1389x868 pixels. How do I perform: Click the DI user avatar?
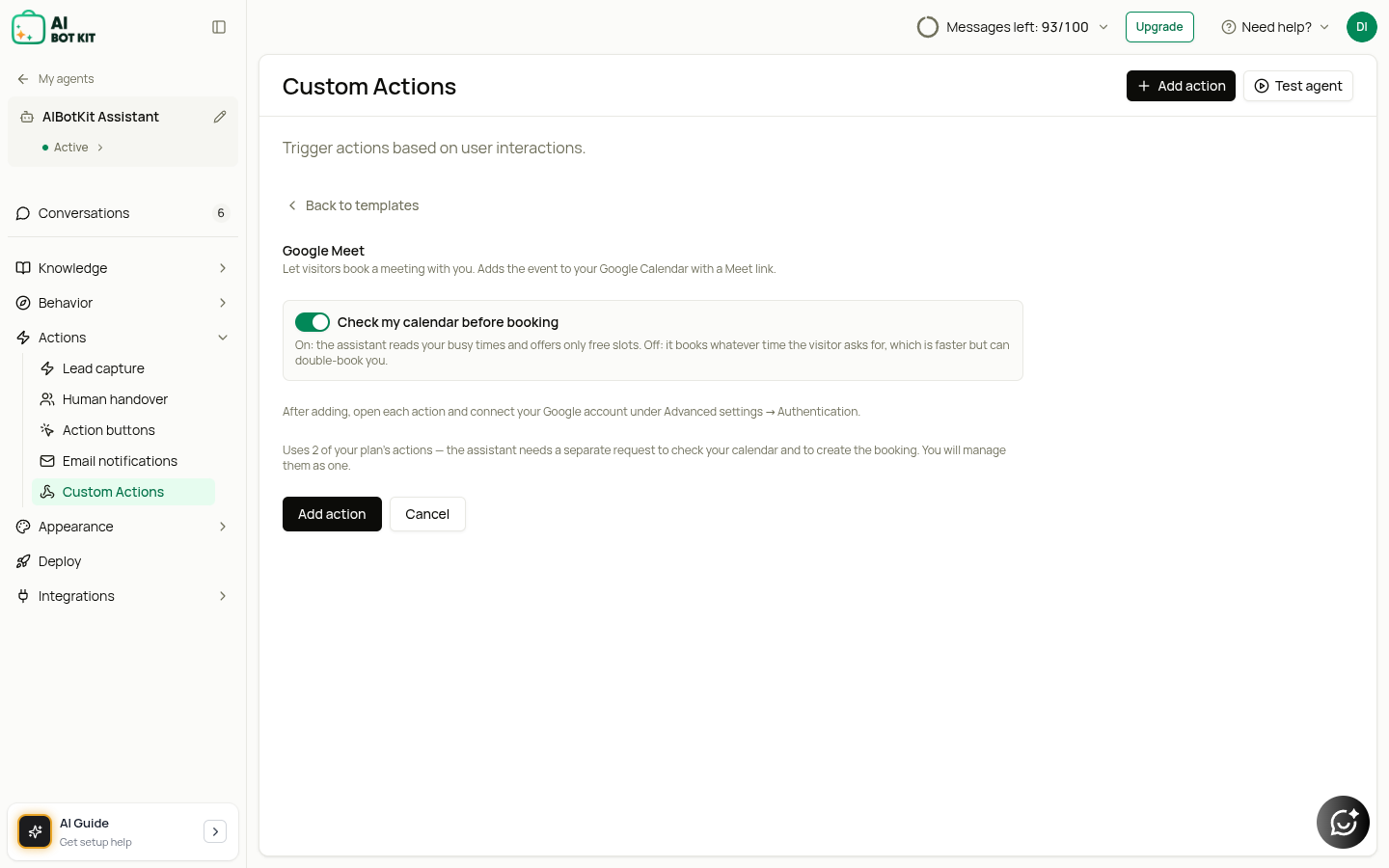click(x=1362, y=27)
